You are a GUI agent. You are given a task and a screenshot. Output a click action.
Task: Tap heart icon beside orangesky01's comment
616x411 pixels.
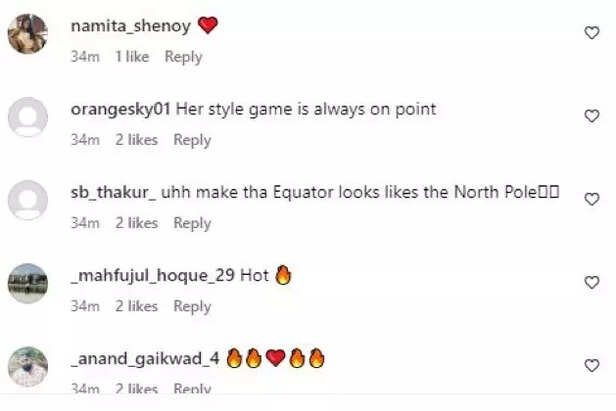click(x=592, y=116)
